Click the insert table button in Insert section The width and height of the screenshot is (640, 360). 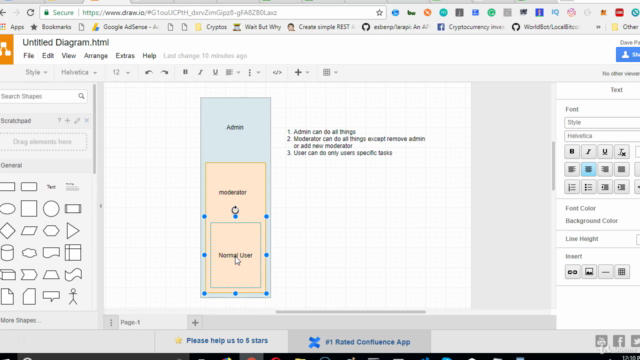coord(622,272)
